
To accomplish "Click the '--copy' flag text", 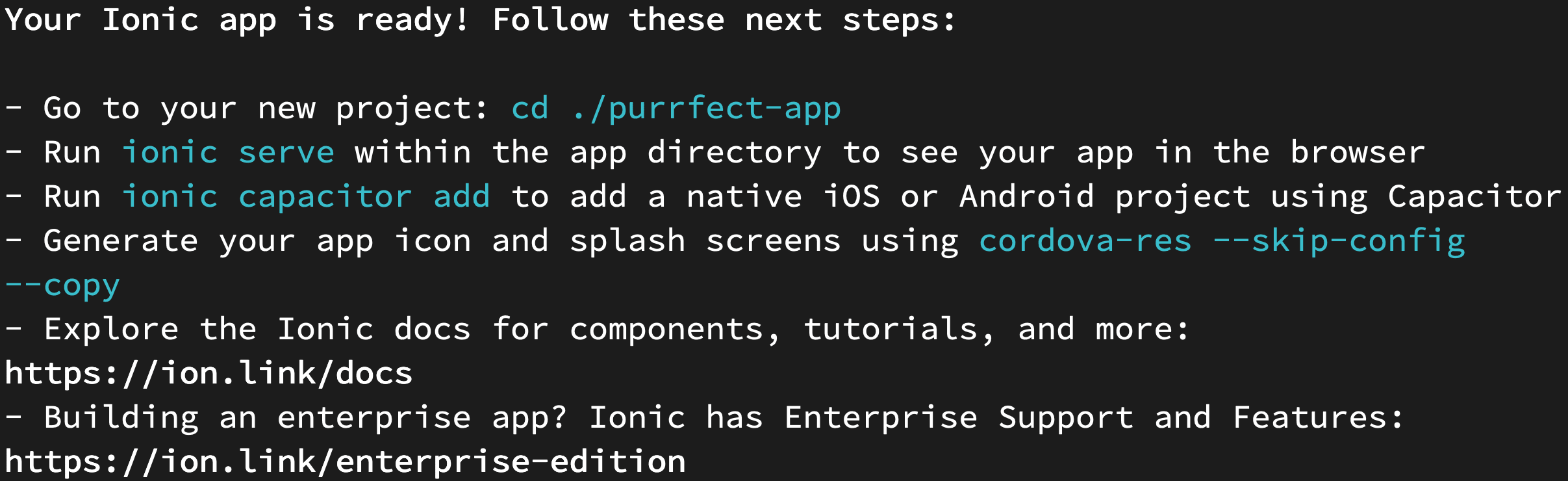I will (62, 285).
